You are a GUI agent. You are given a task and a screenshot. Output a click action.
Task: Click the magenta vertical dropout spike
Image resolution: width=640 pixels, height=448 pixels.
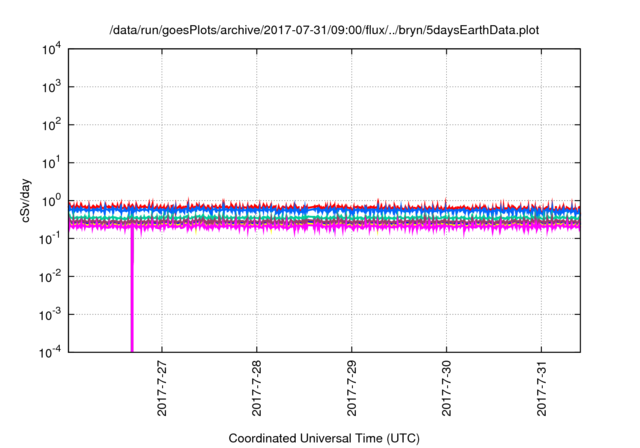(132, 291)
